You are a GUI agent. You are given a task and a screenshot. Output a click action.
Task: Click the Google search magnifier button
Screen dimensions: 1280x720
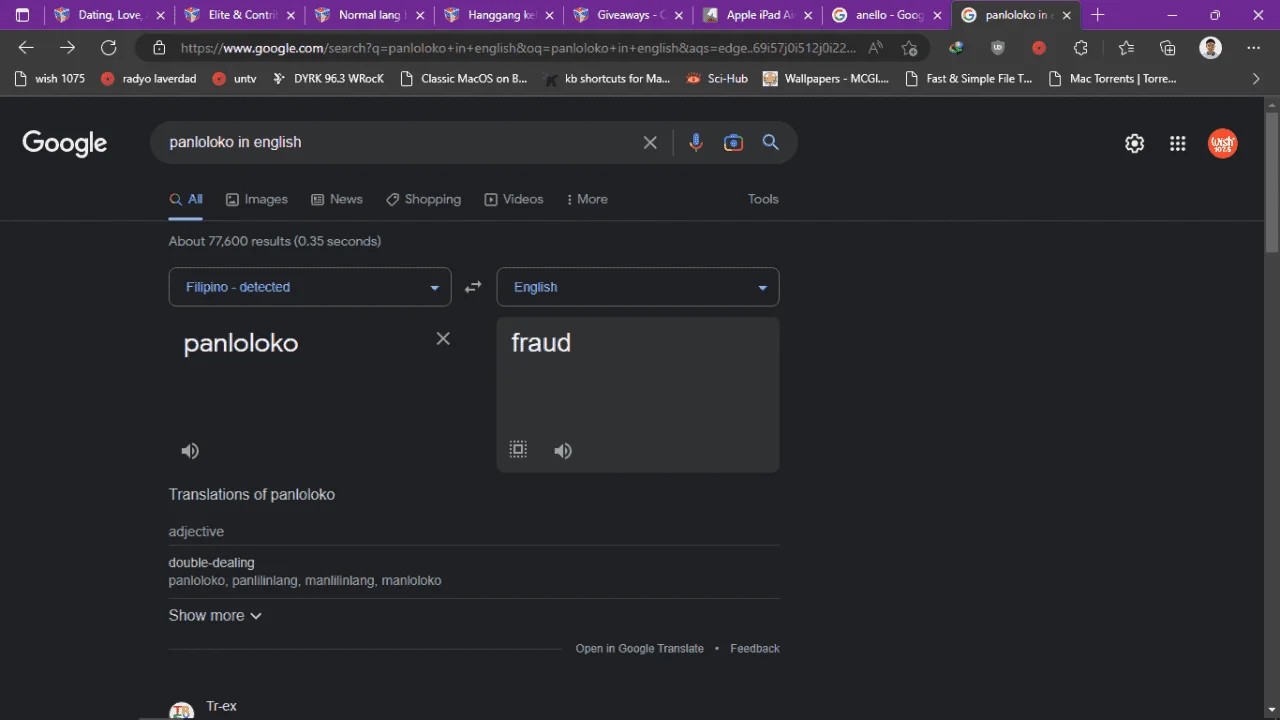[770, 142]
